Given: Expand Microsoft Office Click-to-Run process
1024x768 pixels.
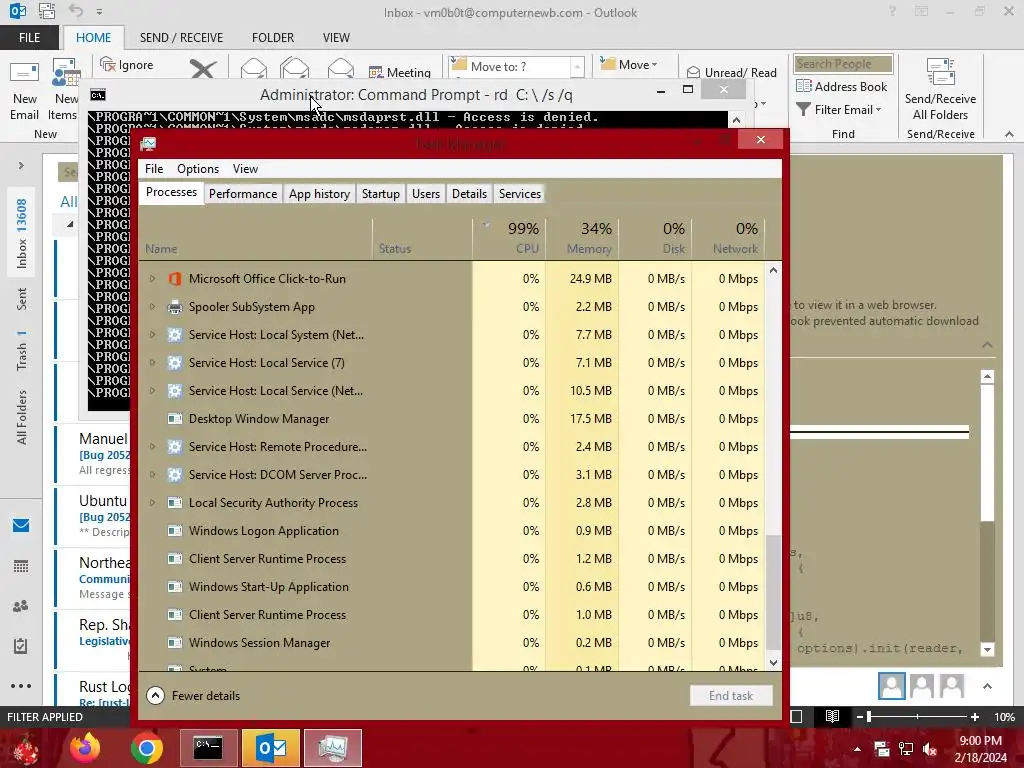Looking at the screenshot, I should (152, 278).
